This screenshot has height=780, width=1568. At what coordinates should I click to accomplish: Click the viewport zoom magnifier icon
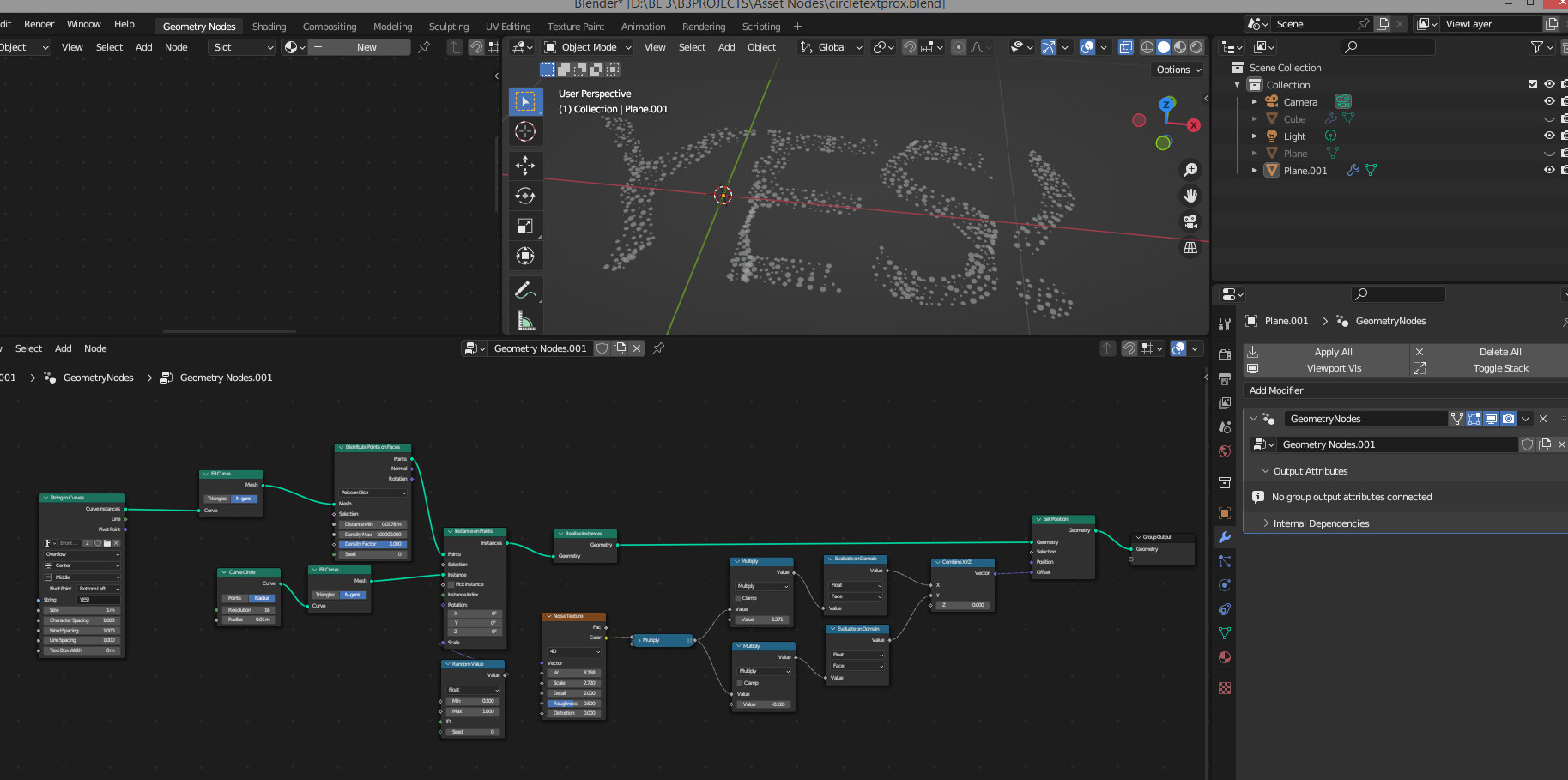pyautogui.click(x=1190, y=170)
